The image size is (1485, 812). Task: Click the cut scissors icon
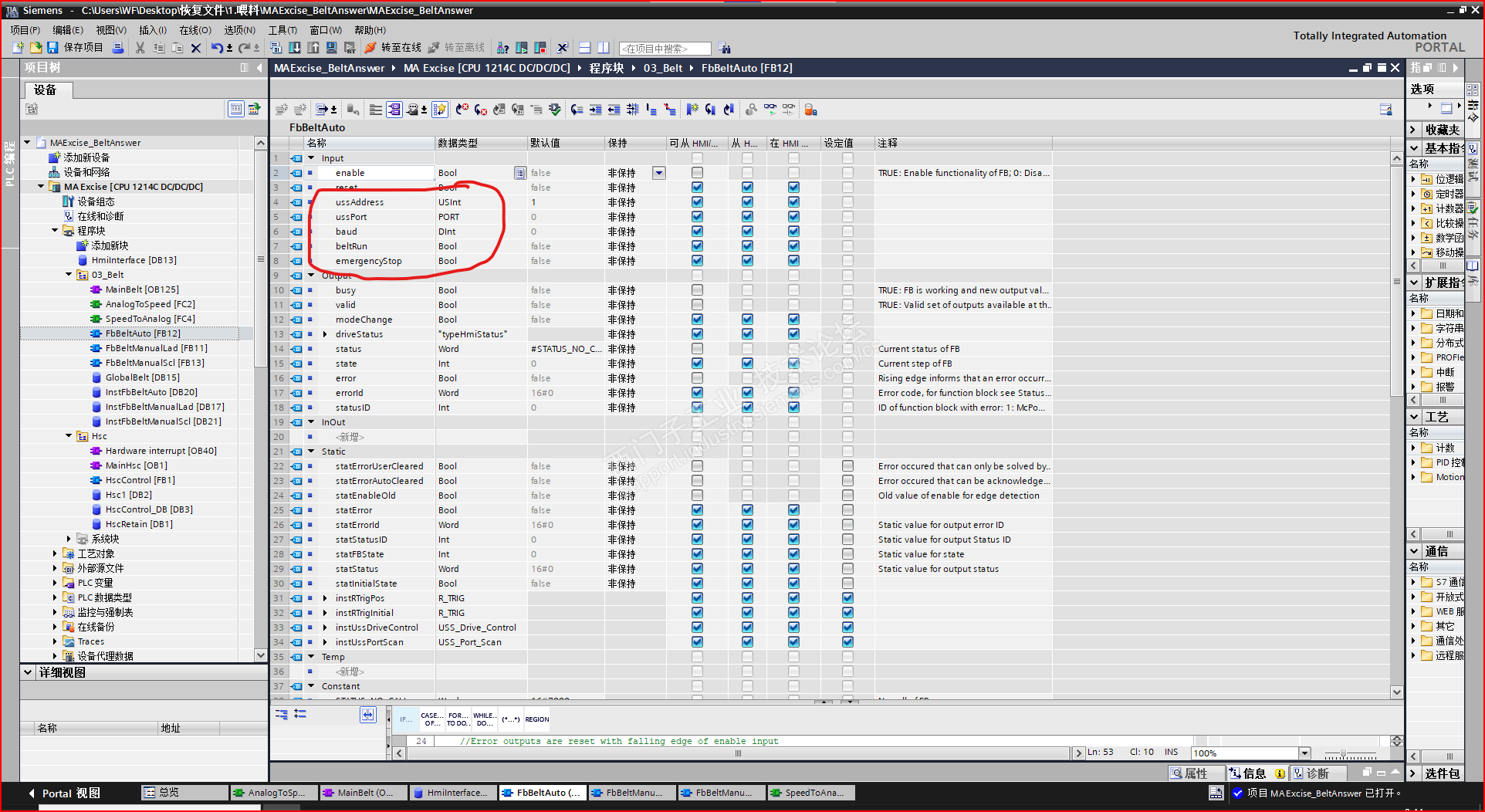coord(140,48)
